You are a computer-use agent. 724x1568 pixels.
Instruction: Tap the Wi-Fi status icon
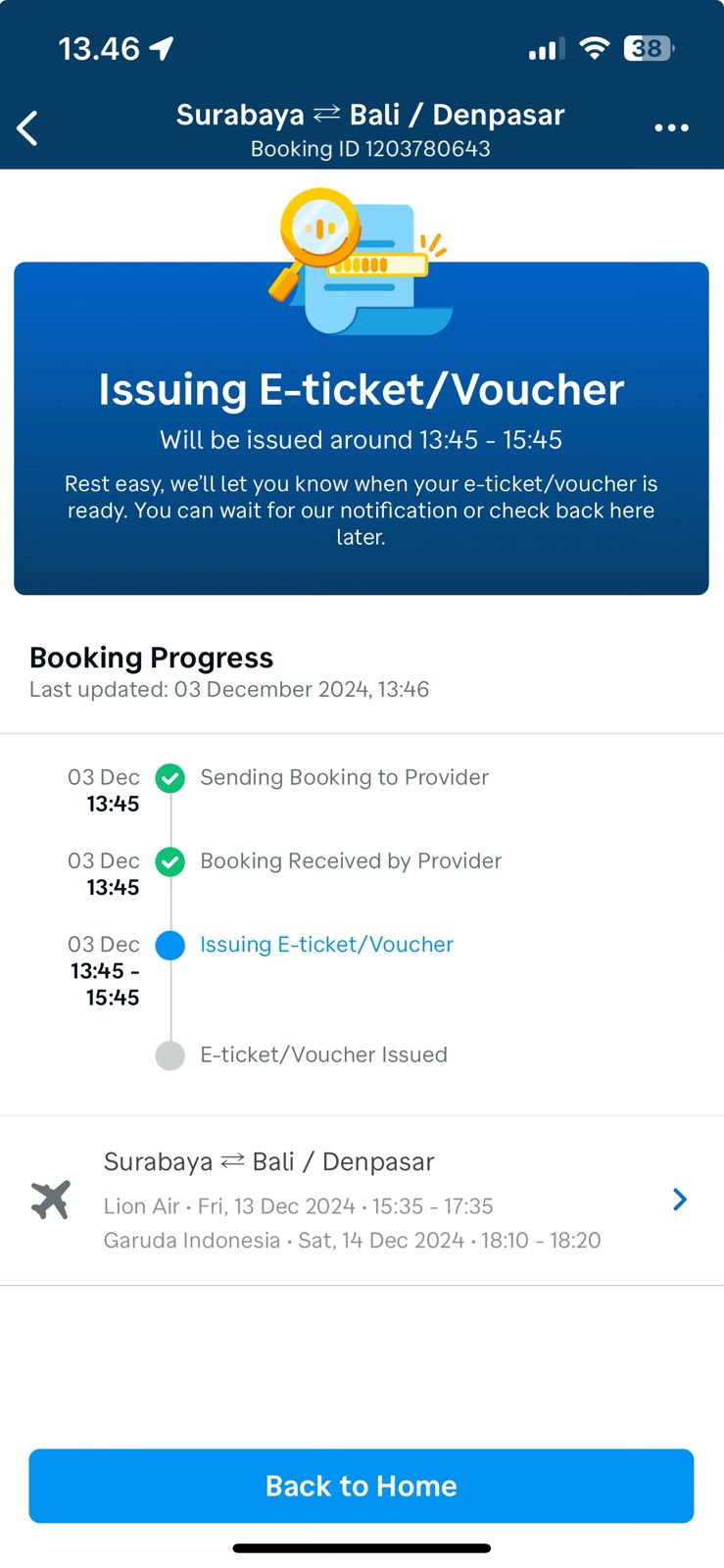[x=594, y=48]
